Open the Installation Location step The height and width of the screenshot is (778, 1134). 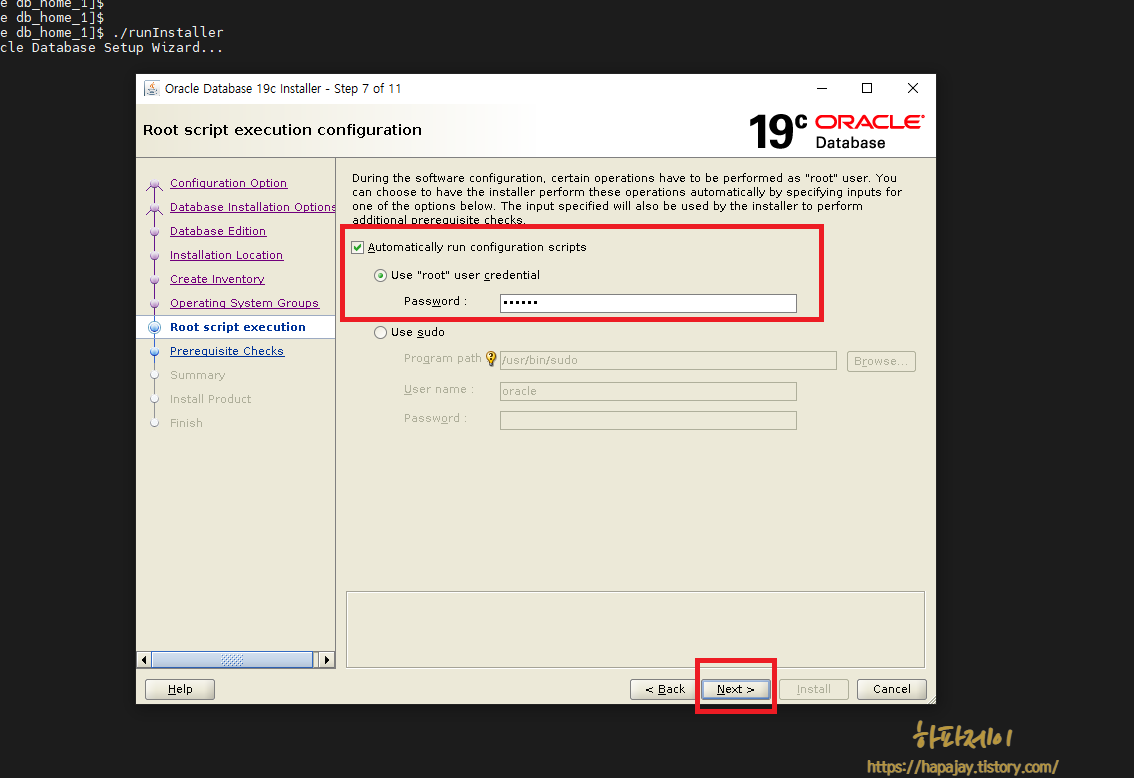coord(226,255)
